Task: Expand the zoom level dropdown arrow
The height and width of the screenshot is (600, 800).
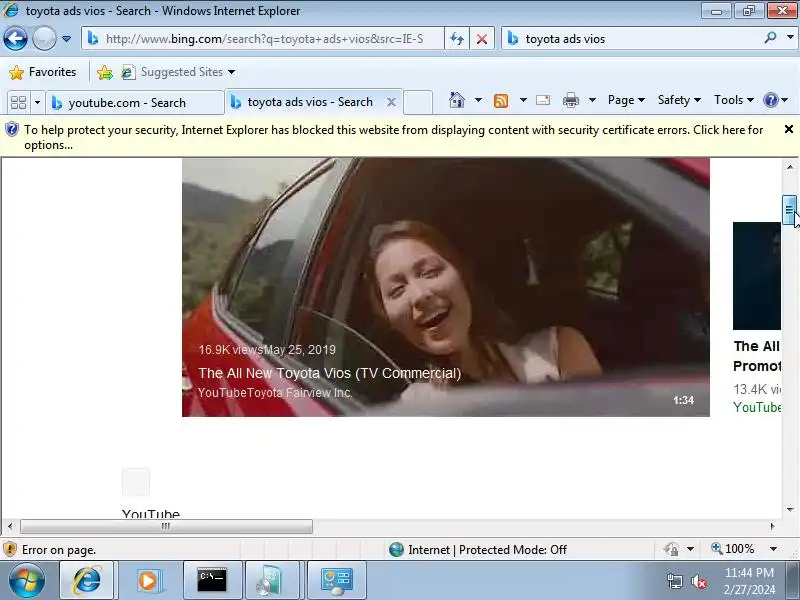Action: [773, 549]
